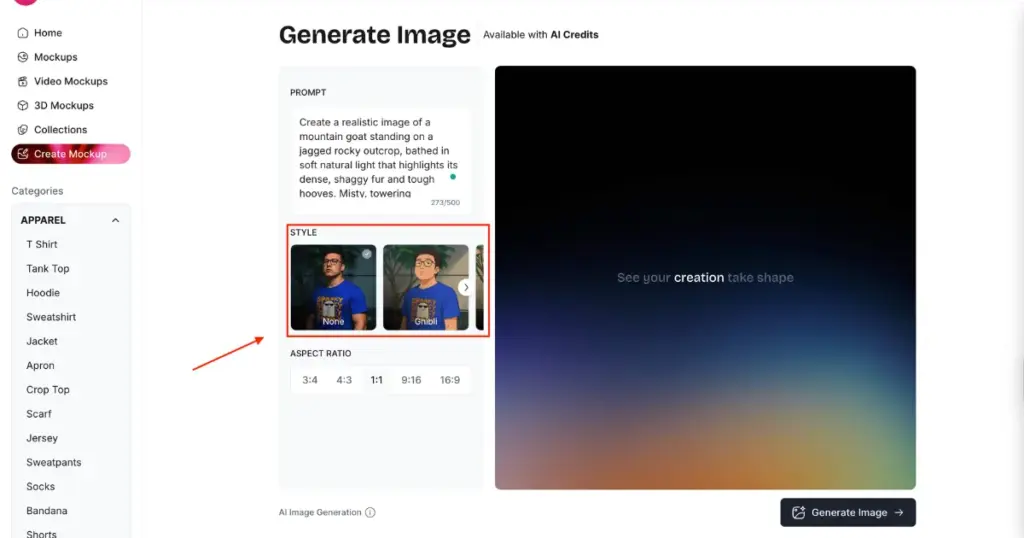Click the image preview canvas area
Viewport: 1024px width, 538px height.
pyautogui.click(x=705, y=277)
